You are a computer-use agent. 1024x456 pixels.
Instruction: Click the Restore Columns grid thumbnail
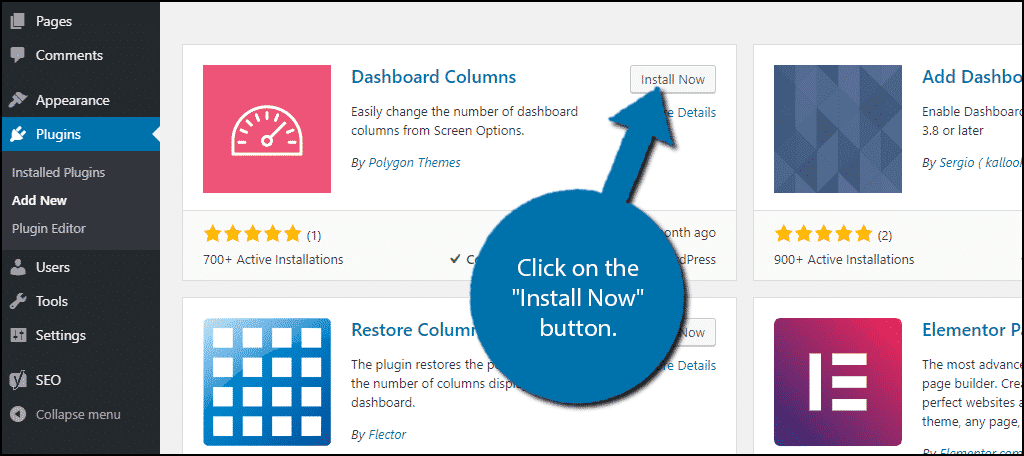[266, 382]
